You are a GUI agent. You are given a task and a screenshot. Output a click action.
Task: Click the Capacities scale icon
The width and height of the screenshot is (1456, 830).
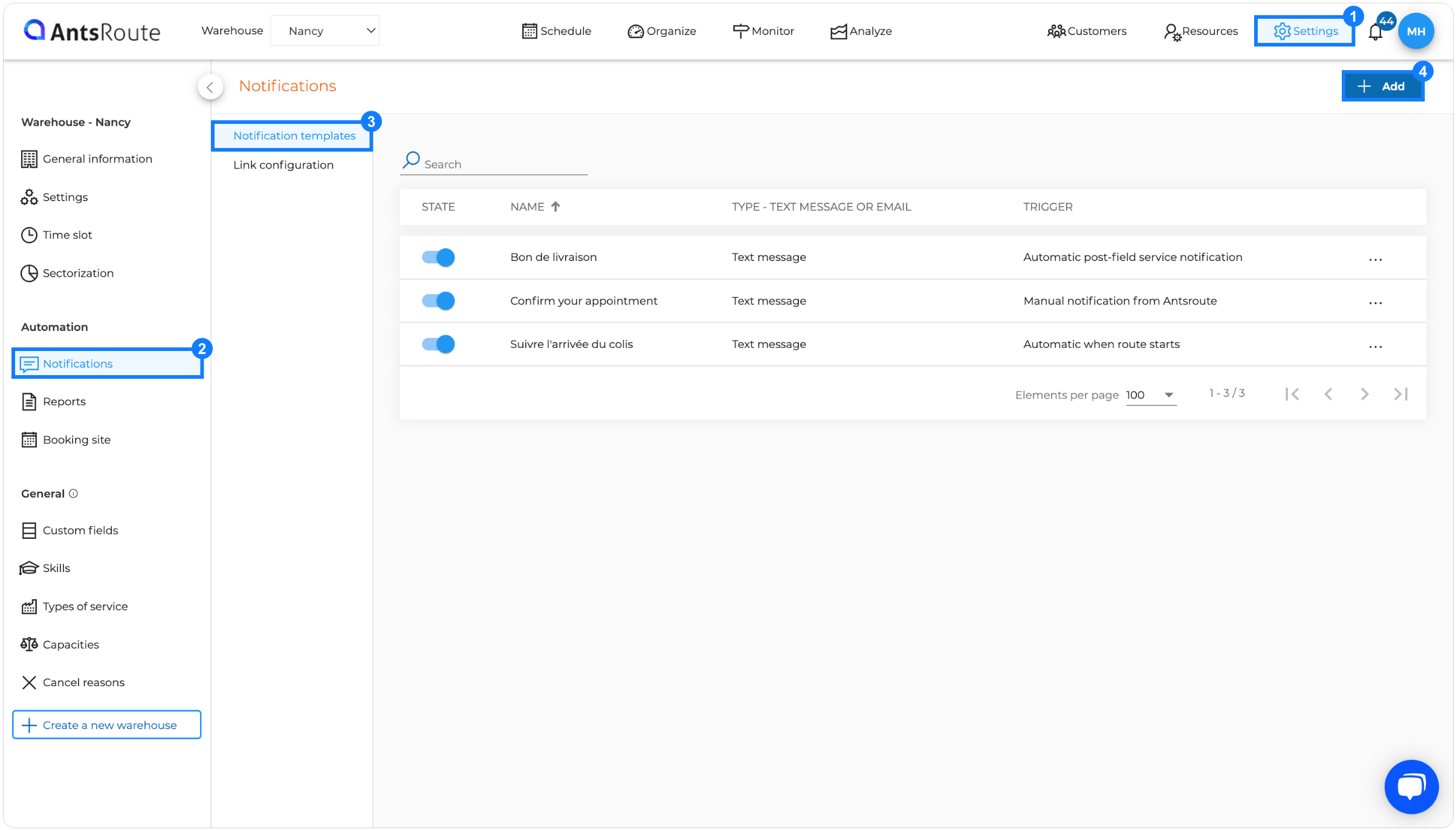[29, 645]
